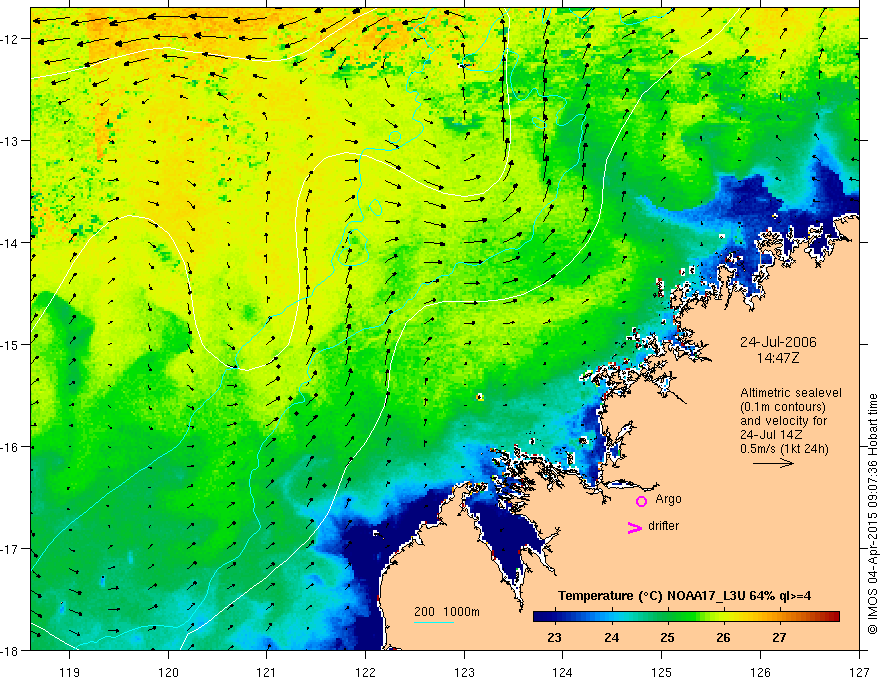Click the 'drifter' legend label
This screenshot has height=680, width=880.
[x=663, y=526]
